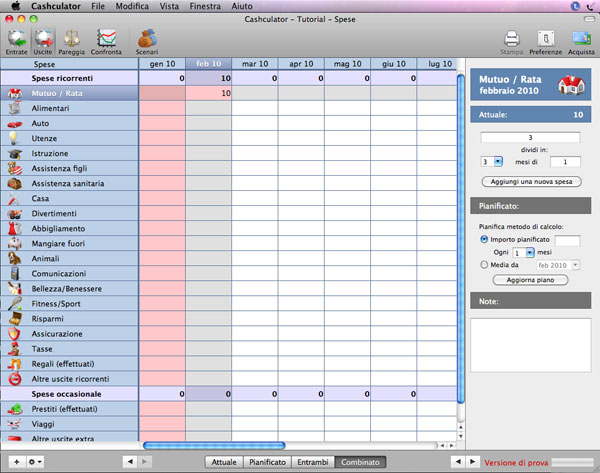Switch to the Pianificato tab
Viewport: 600px width, 473px height.
268,462
